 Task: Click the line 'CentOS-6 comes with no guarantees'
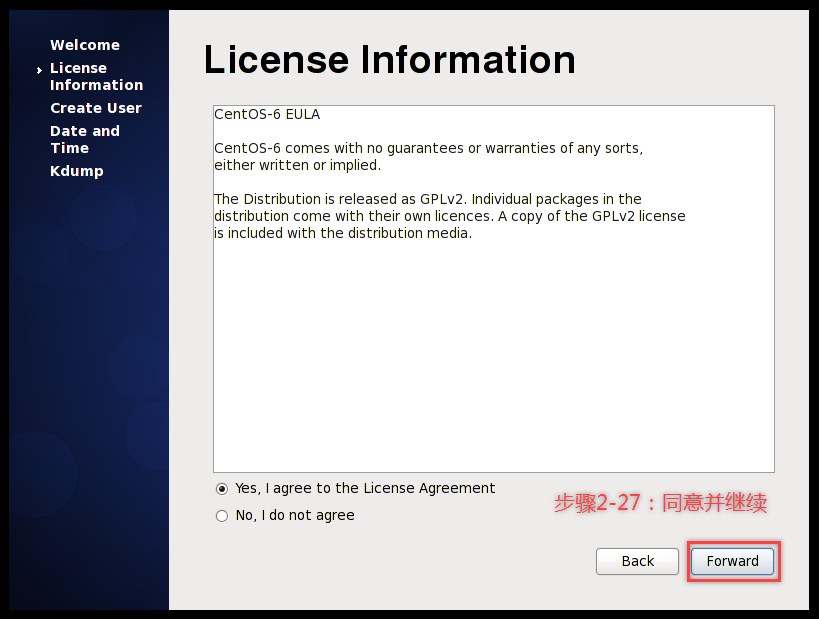(429, 148)
